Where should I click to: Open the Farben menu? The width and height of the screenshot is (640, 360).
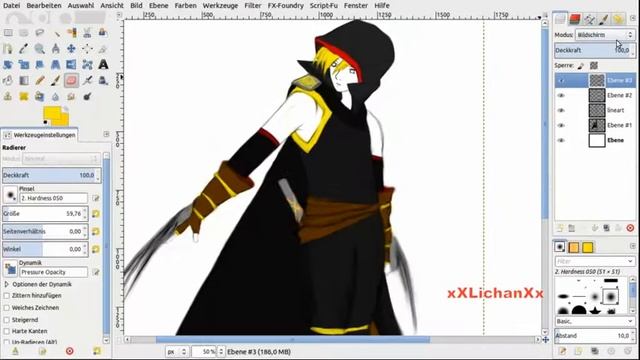pyautogui.click(x=185, y=5)
